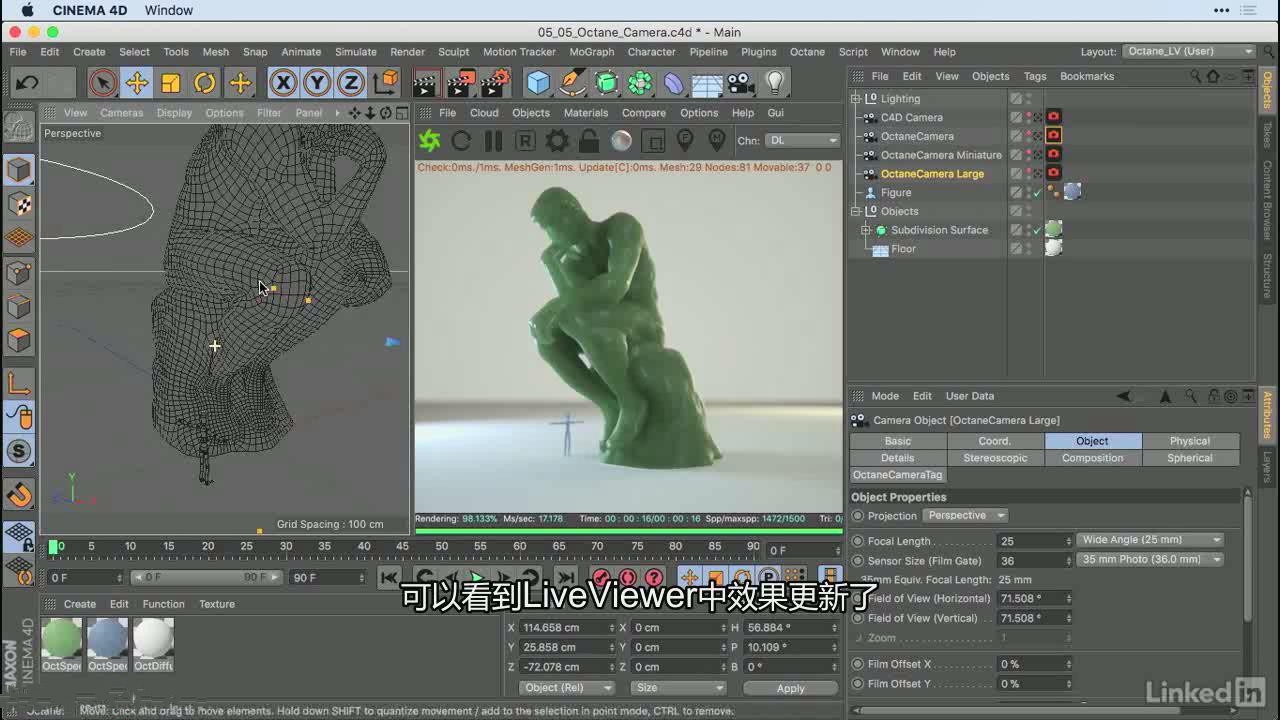Open 35 mm Photo sensor dropdown
The image size is (1280, 720).
tap(1151, 559)
